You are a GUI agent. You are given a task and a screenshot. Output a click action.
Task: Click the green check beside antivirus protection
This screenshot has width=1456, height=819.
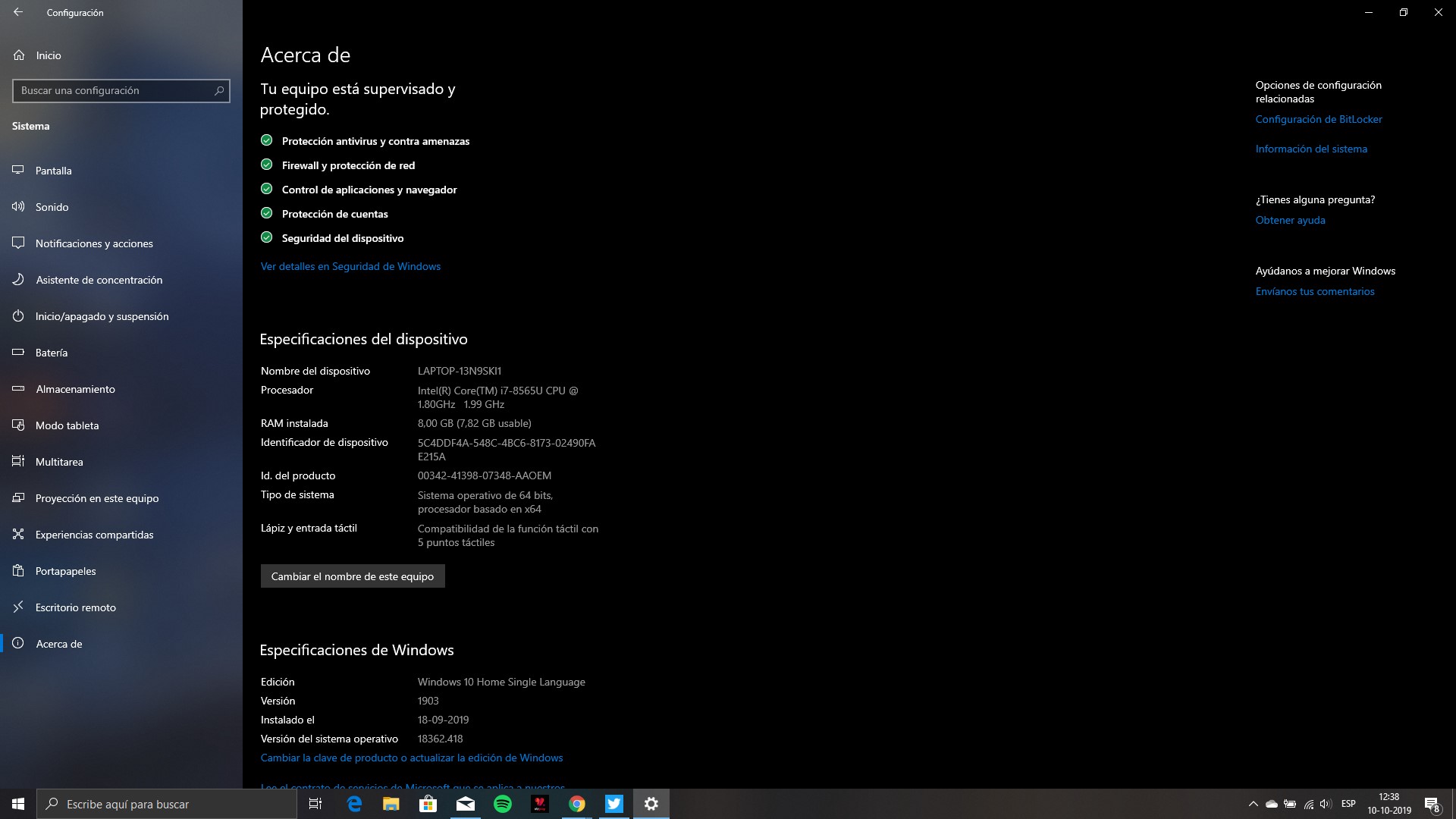click(266, 140)
